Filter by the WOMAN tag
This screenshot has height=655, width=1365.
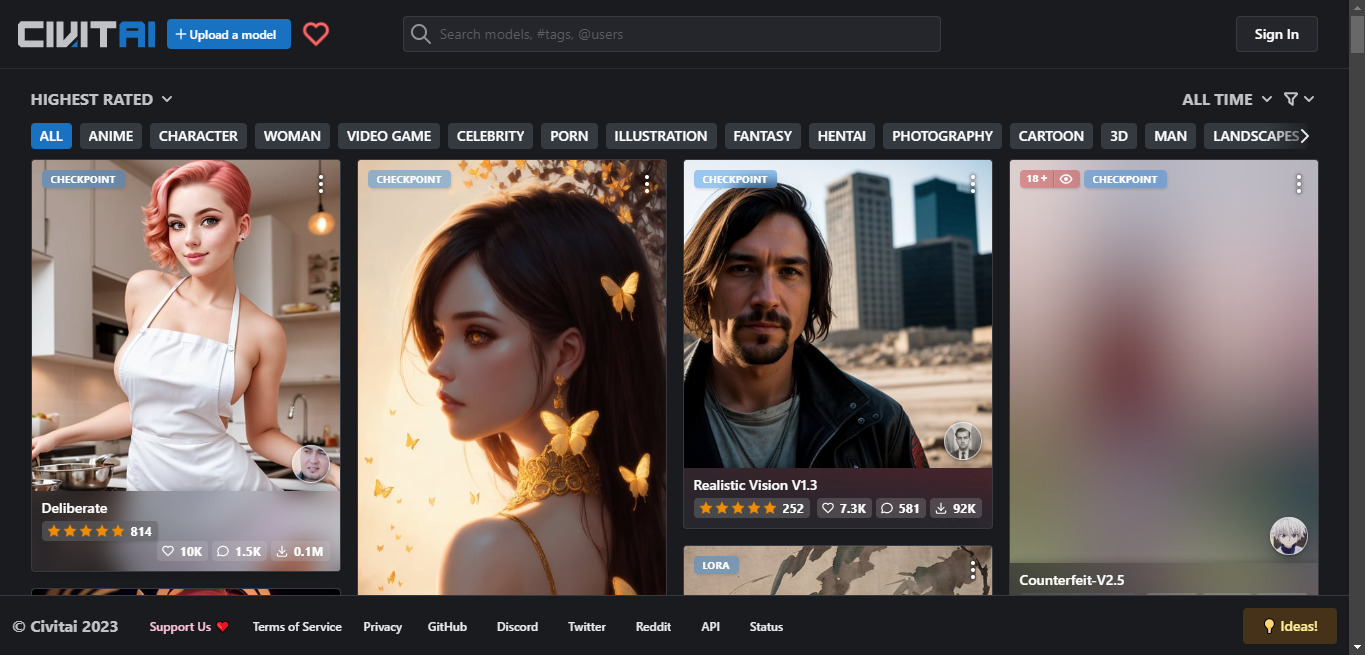(292, 136)
